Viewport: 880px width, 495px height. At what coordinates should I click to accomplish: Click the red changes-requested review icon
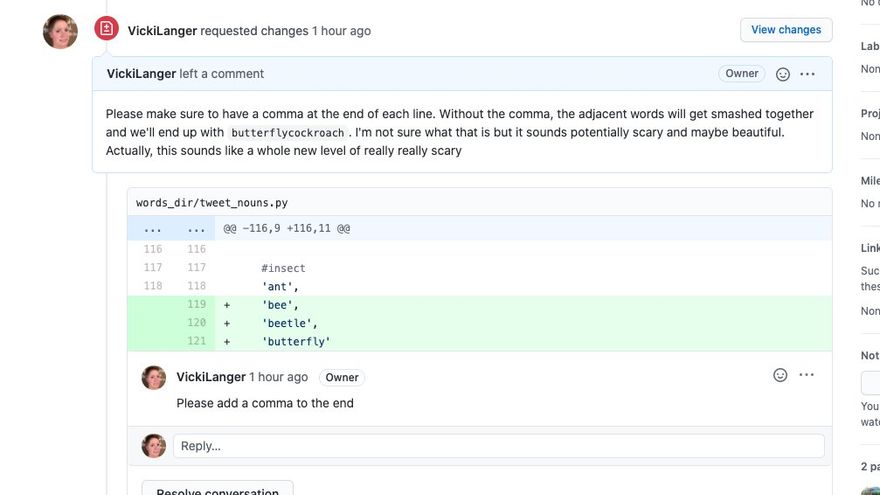(x=106, y=28)
